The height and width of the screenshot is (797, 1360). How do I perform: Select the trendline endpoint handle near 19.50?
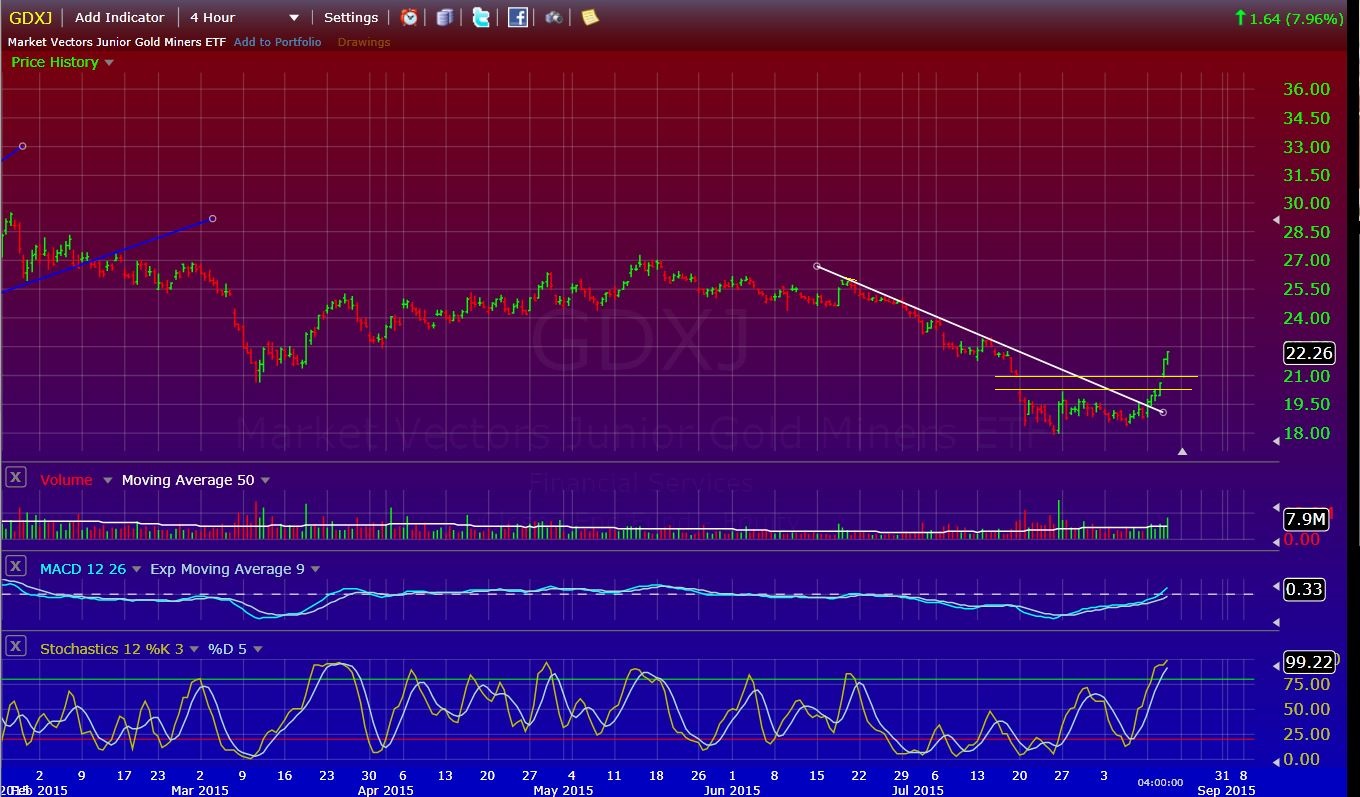click(x=1162, y=412)
